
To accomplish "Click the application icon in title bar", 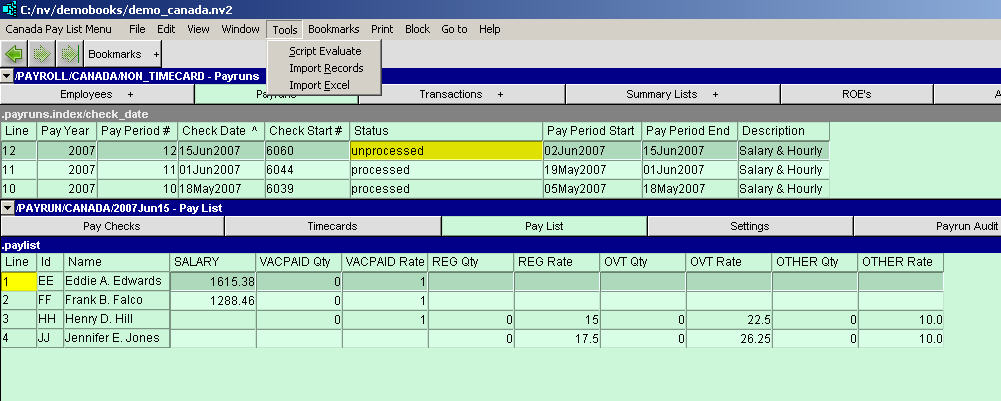I will point(11,9).
